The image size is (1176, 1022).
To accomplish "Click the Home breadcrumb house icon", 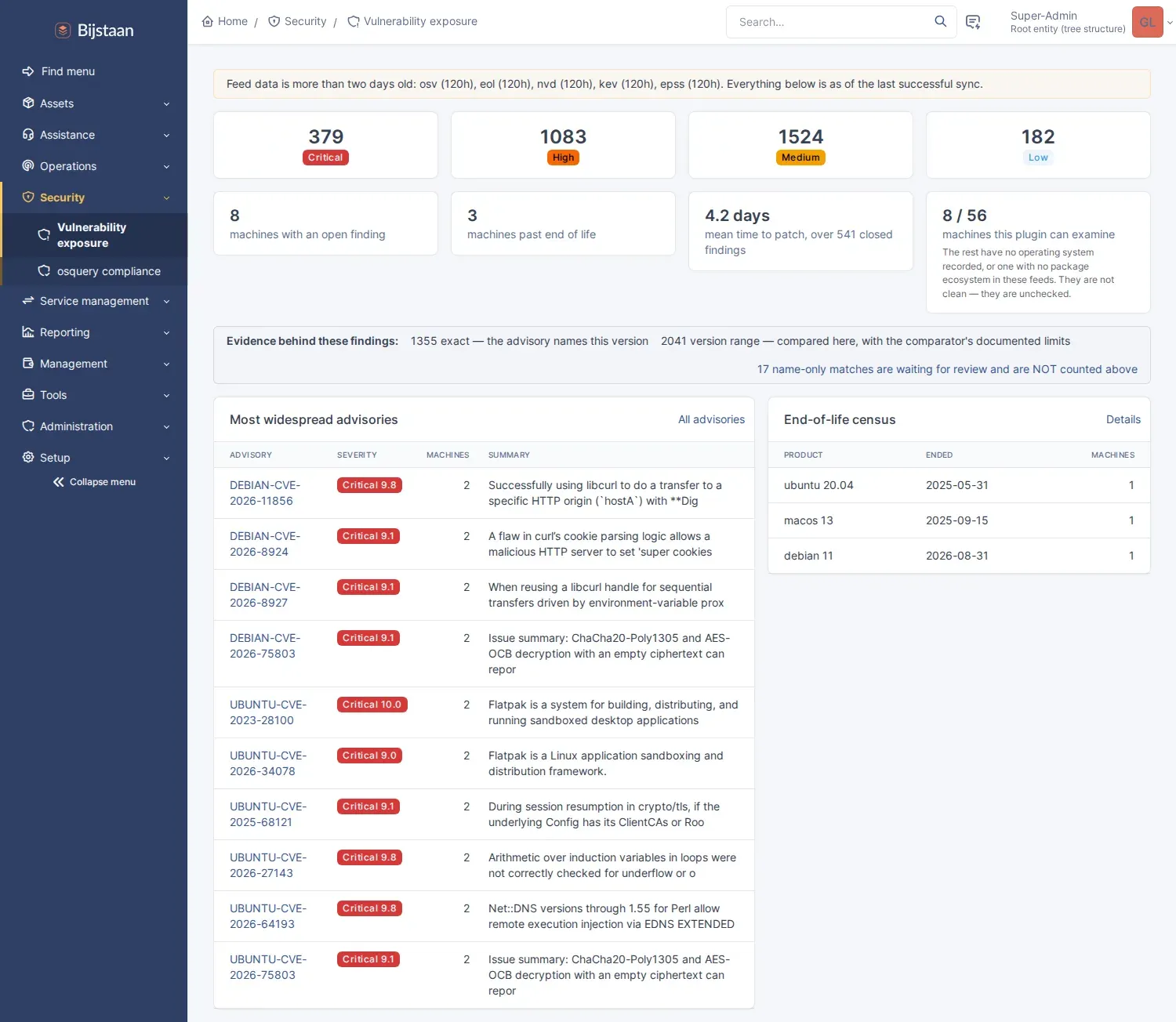I will coord(208,22).
